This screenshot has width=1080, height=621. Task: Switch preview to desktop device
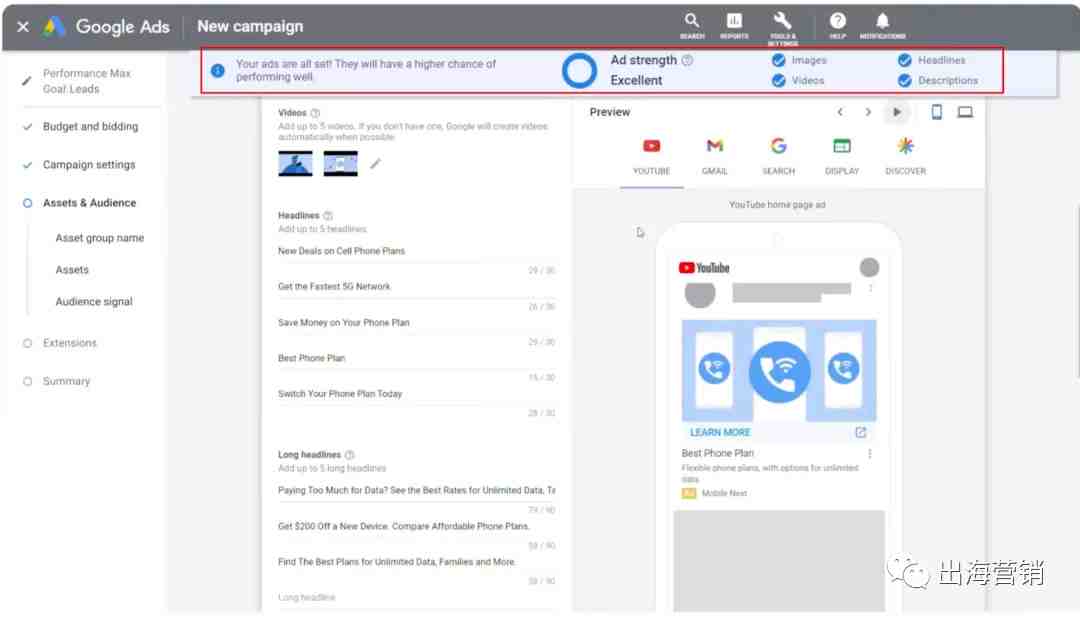pos(965,112)
